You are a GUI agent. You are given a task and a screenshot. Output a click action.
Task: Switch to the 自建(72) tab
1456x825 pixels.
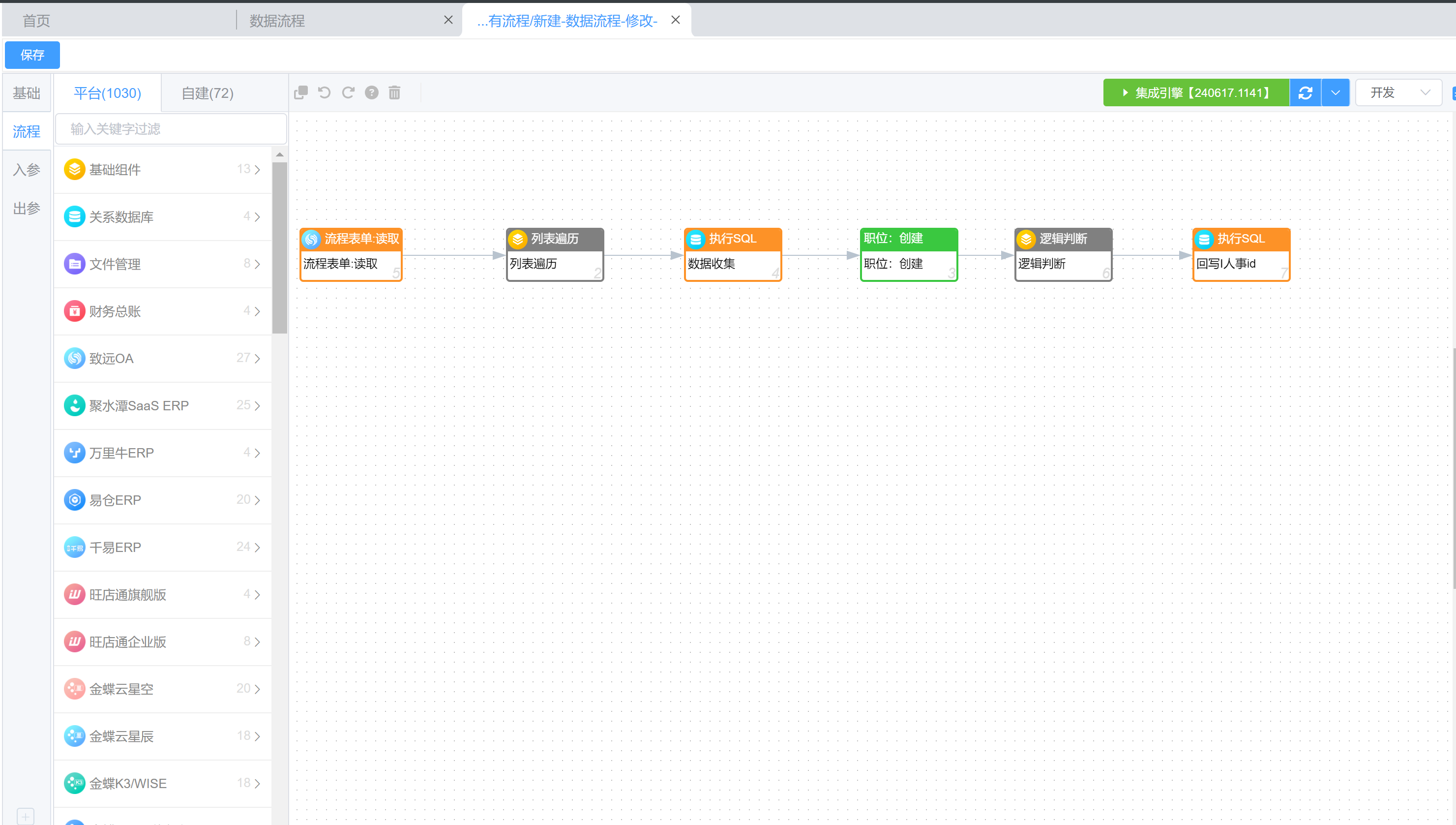(208, 93)
